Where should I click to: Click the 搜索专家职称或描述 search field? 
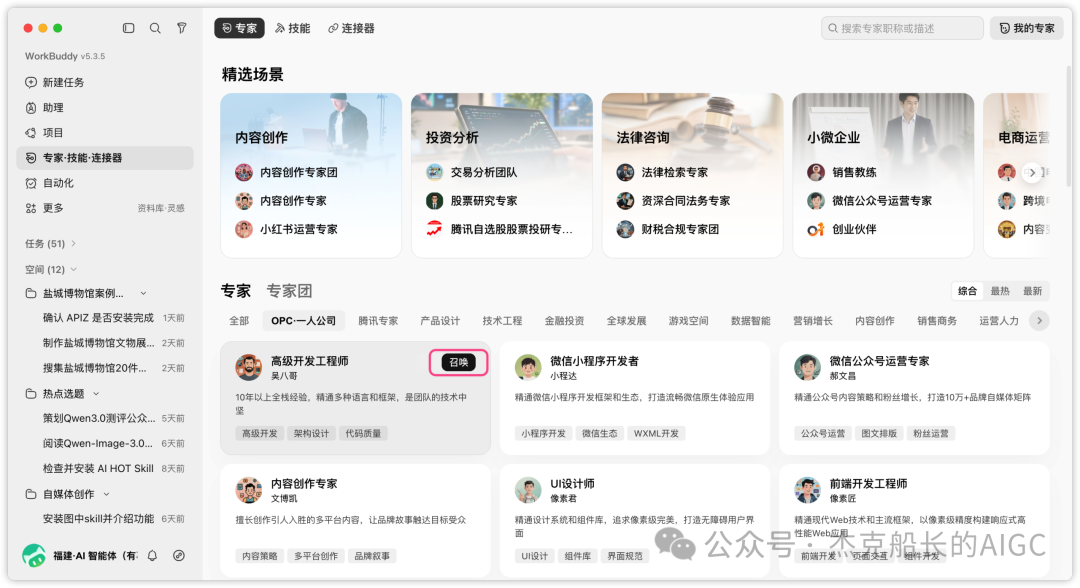902,28
